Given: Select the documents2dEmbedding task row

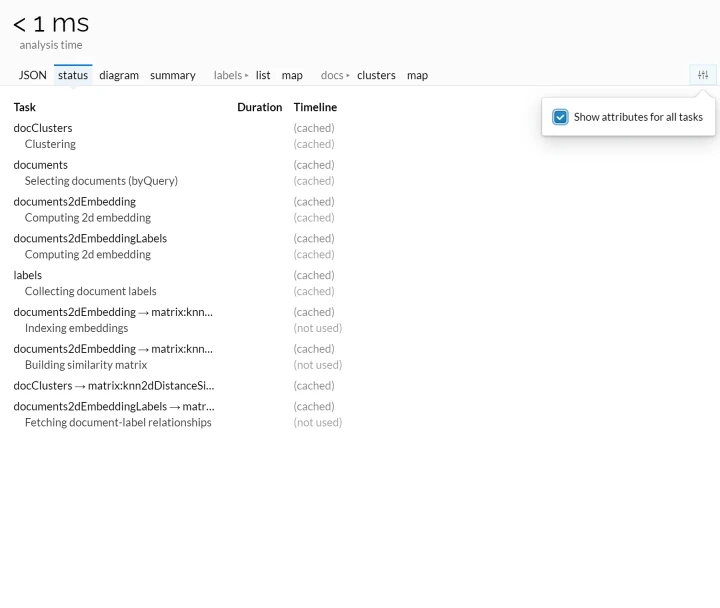Looking at the screenshot, I should [75, 202].
